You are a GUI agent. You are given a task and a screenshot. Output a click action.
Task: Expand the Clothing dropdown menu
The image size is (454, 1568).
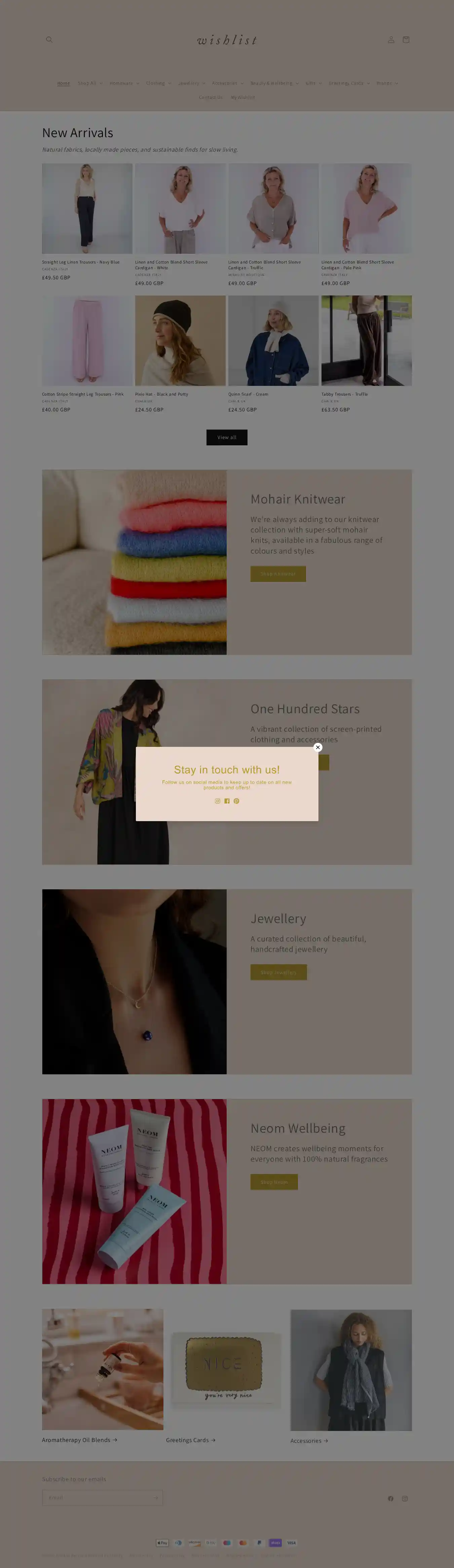[158, 83]
